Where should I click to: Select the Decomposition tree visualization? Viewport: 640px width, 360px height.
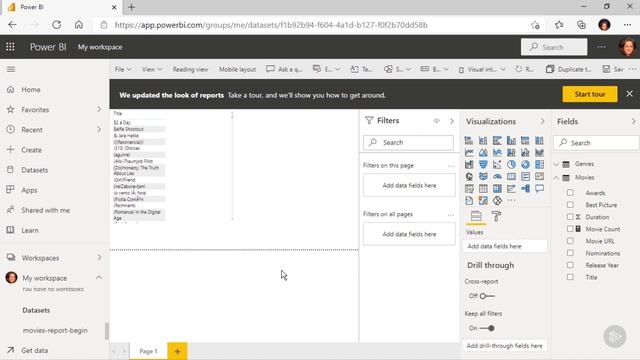(525, 189)
